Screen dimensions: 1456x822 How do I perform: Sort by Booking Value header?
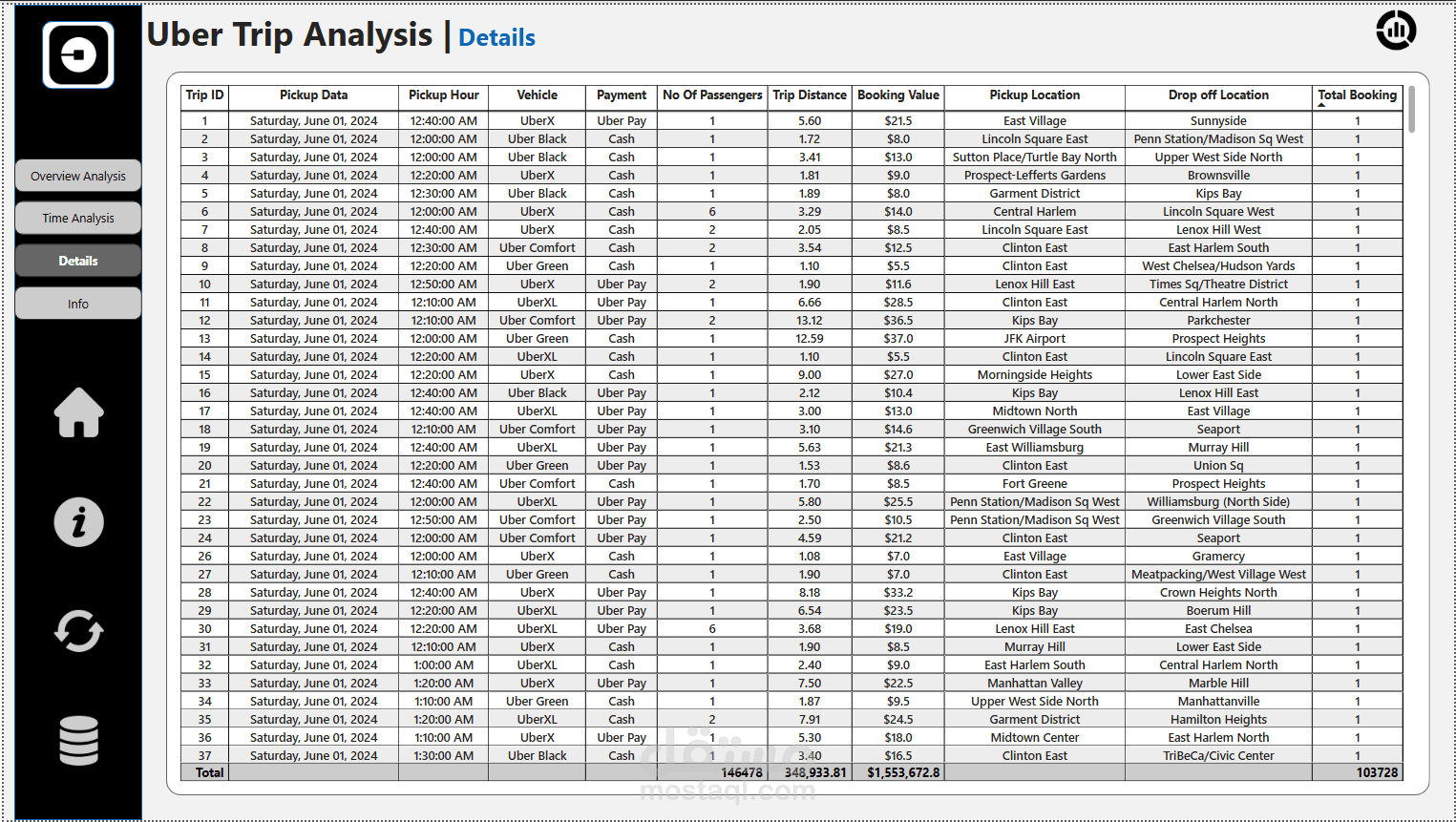point(898,95)
